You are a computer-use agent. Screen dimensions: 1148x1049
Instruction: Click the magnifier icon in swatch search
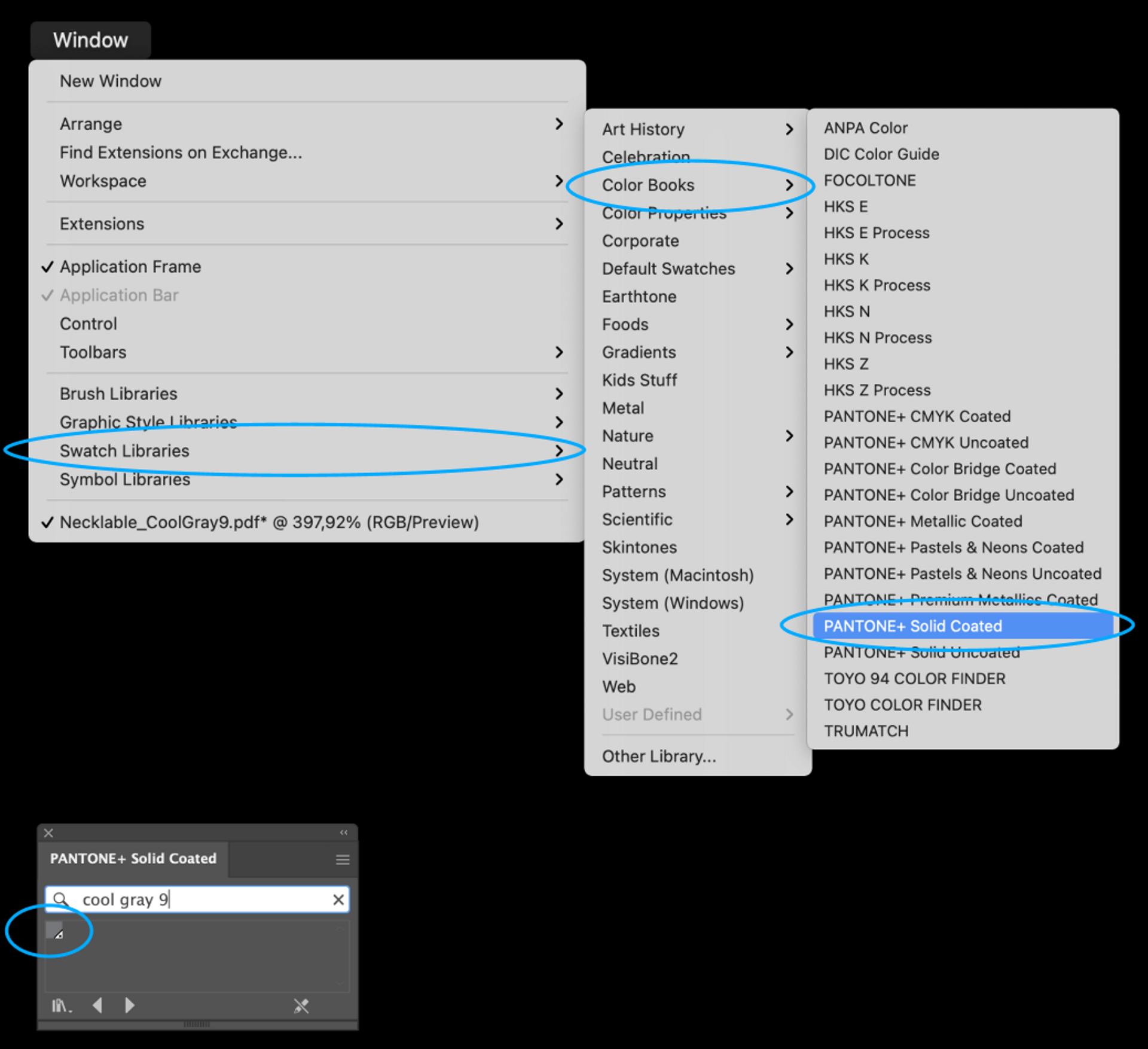pos(60,899)
